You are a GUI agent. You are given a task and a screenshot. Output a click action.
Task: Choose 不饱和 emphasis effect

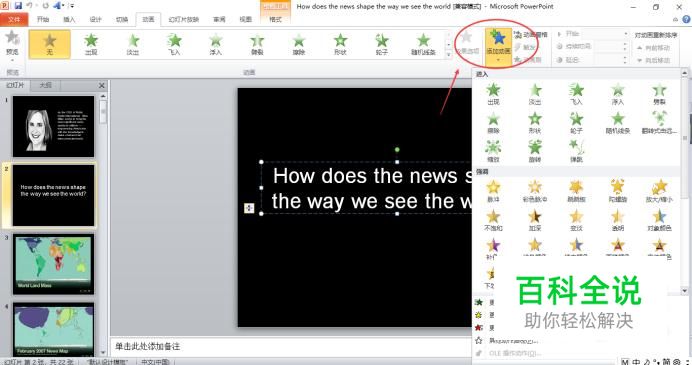point(493,220)
